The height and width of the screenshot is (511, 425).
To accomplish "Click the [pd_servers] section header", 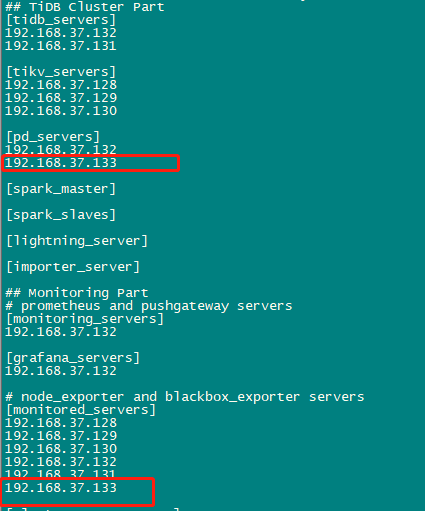I will [53, 137].
